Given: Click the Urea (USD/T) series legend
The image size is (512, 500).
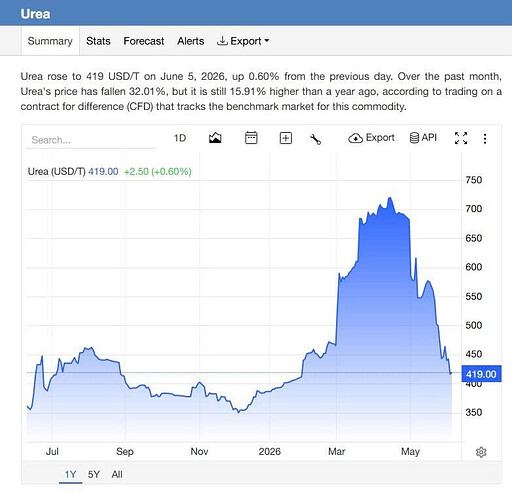Looking at the screenshot, I should pos(56,171).
